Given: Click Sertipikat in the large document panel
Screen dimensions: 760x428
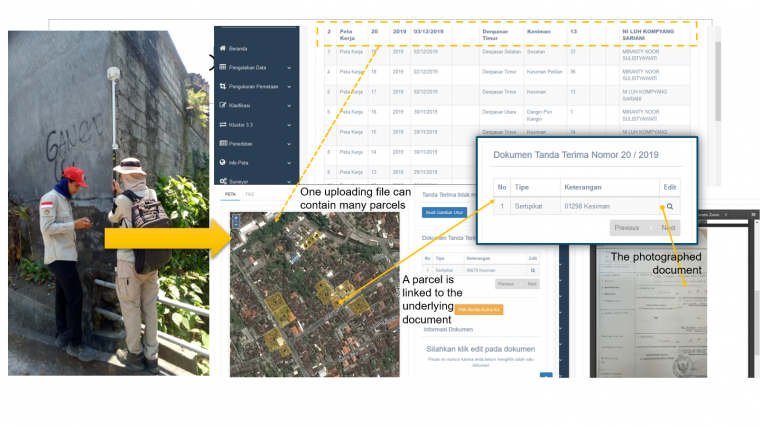Looking at the screenshot, I should pos(528,206).
